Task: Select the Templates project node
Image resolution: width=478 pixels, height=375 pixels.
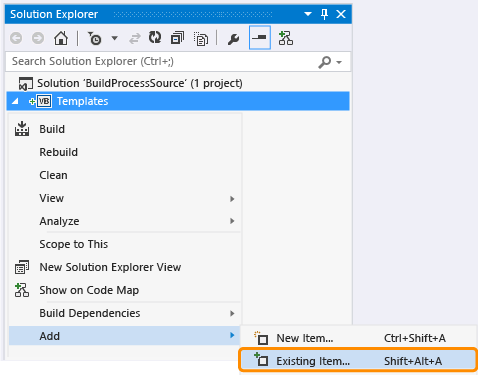Action: coord(178,101)
